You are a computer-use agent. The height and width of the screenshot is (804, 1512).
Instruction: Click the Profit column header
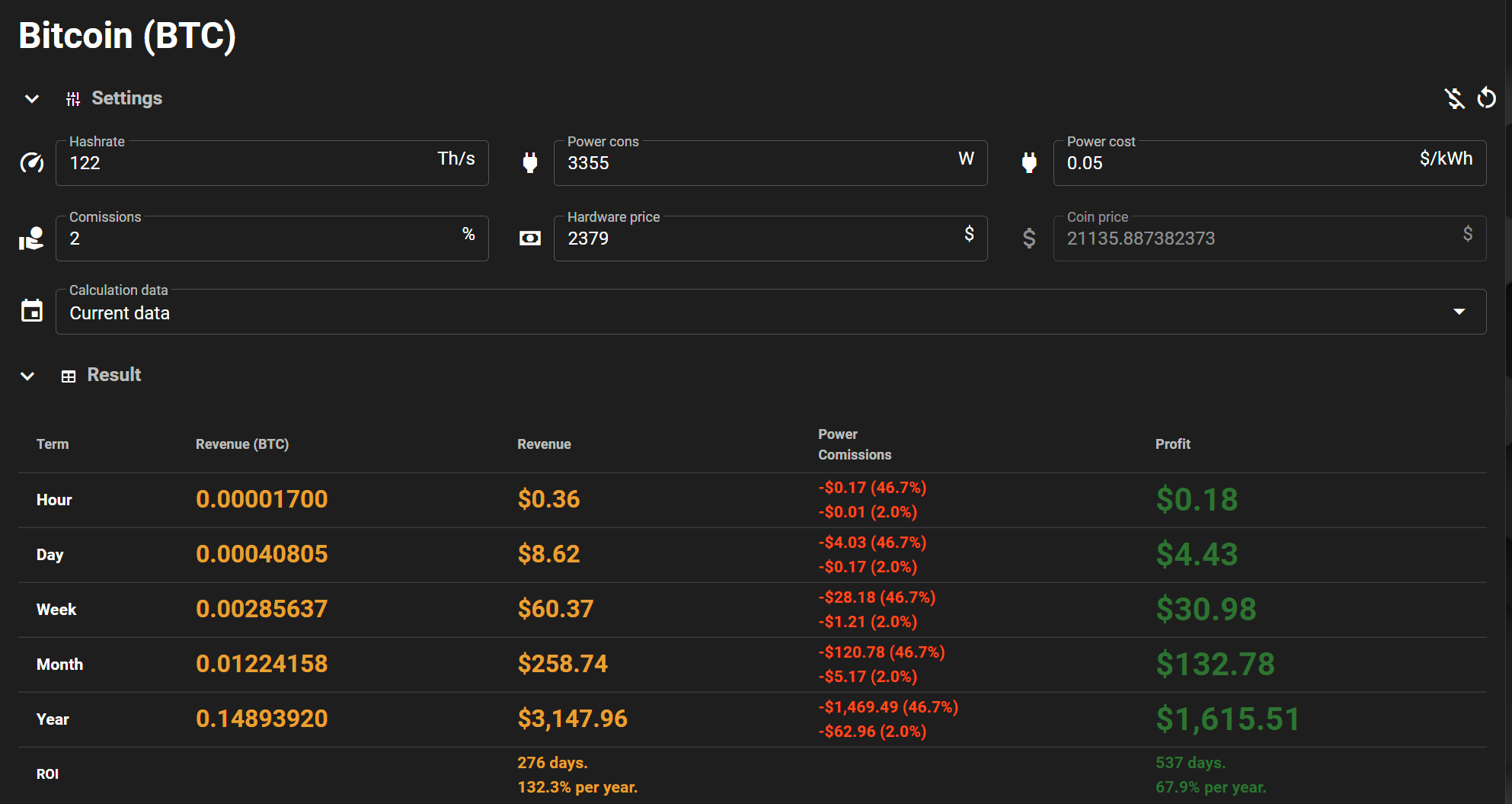1173,444
